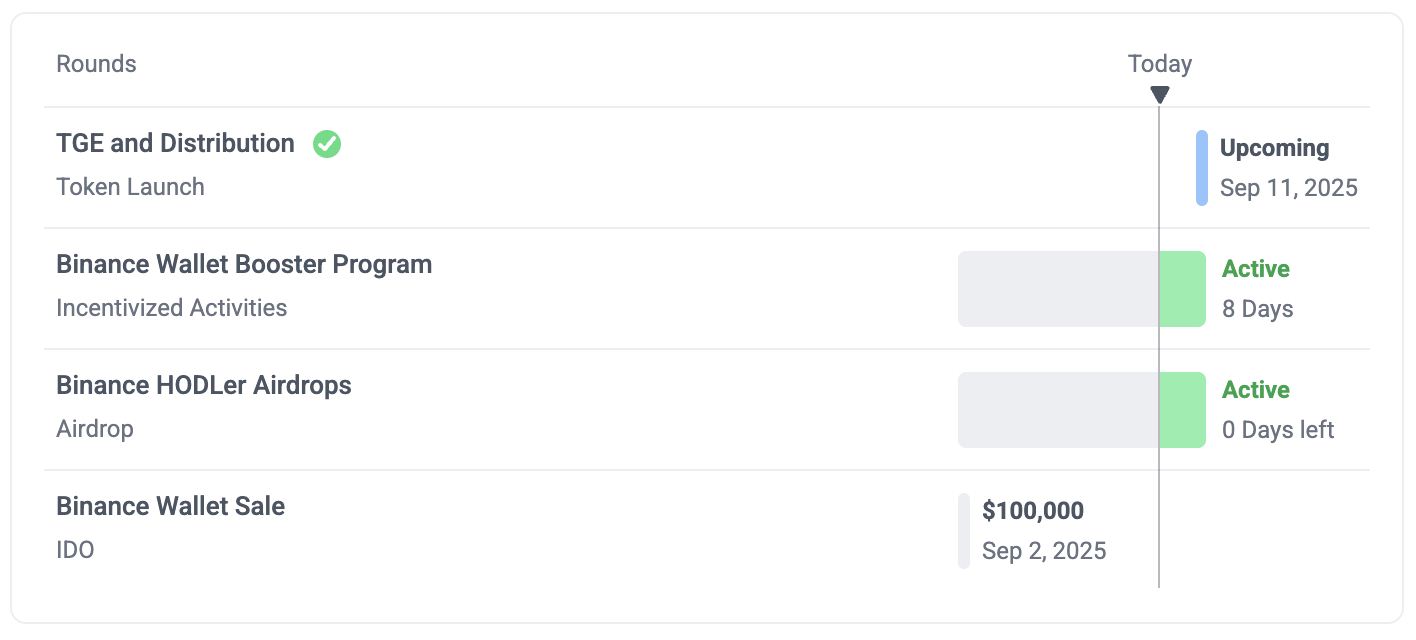Open the Binance Wallet Sale round
Image resolution: width=1416 pixels, height=640 pixels.
[170, 507]
